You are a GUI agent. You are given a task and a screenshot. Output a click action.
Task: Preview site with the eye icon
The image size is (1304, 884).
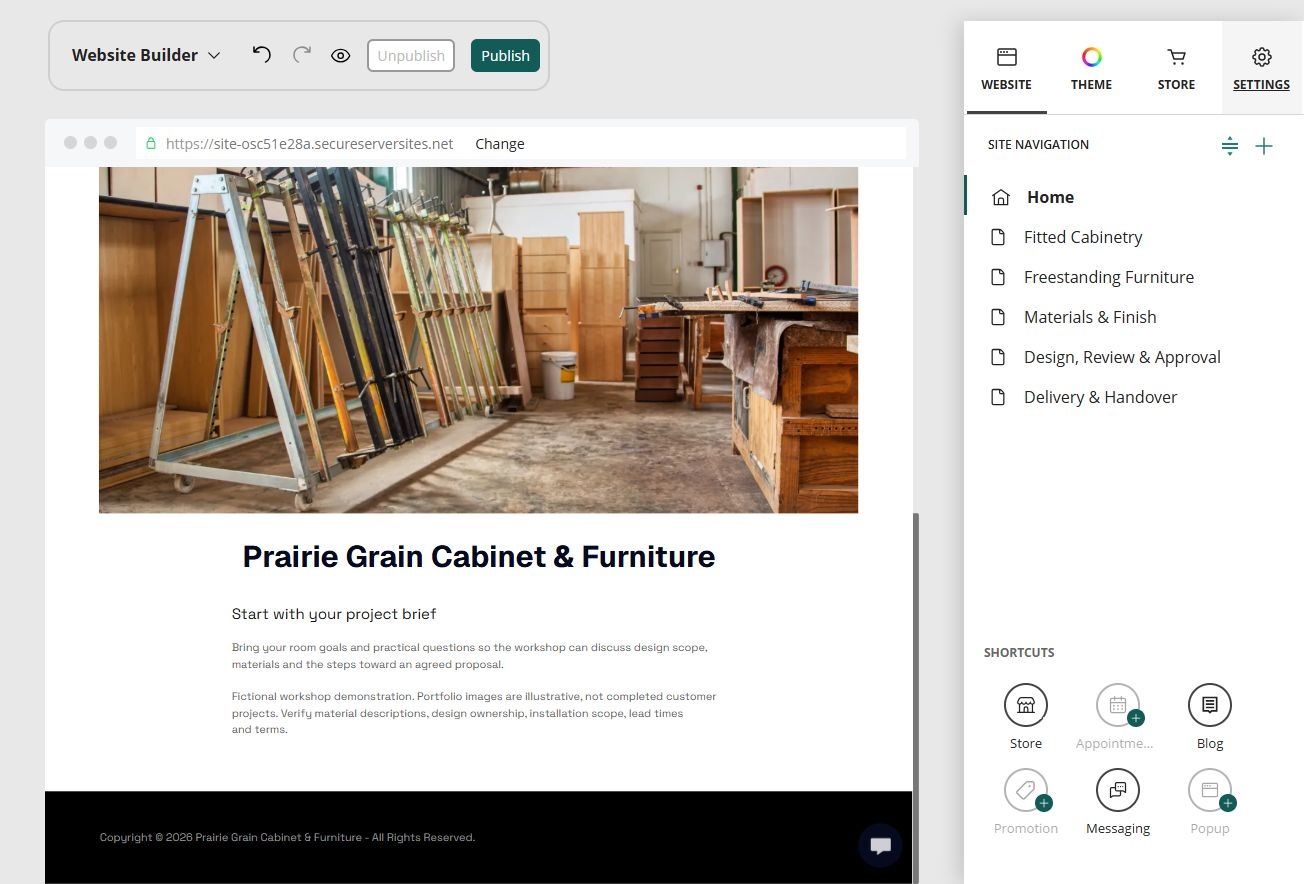340,55
